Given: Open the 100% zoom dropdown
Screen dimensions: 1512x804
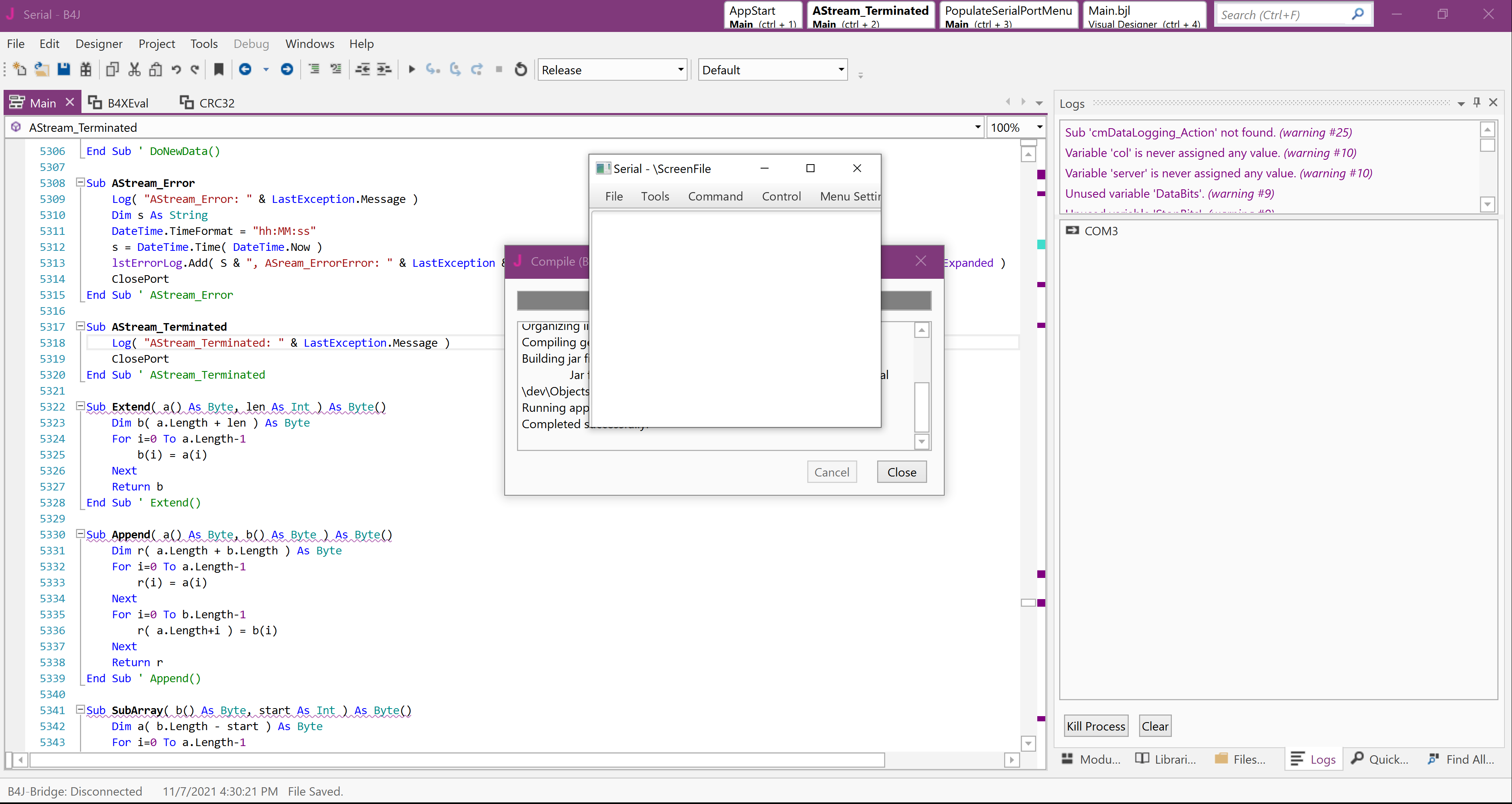Looking at the screenshot, I should (x=1039, y=127).
